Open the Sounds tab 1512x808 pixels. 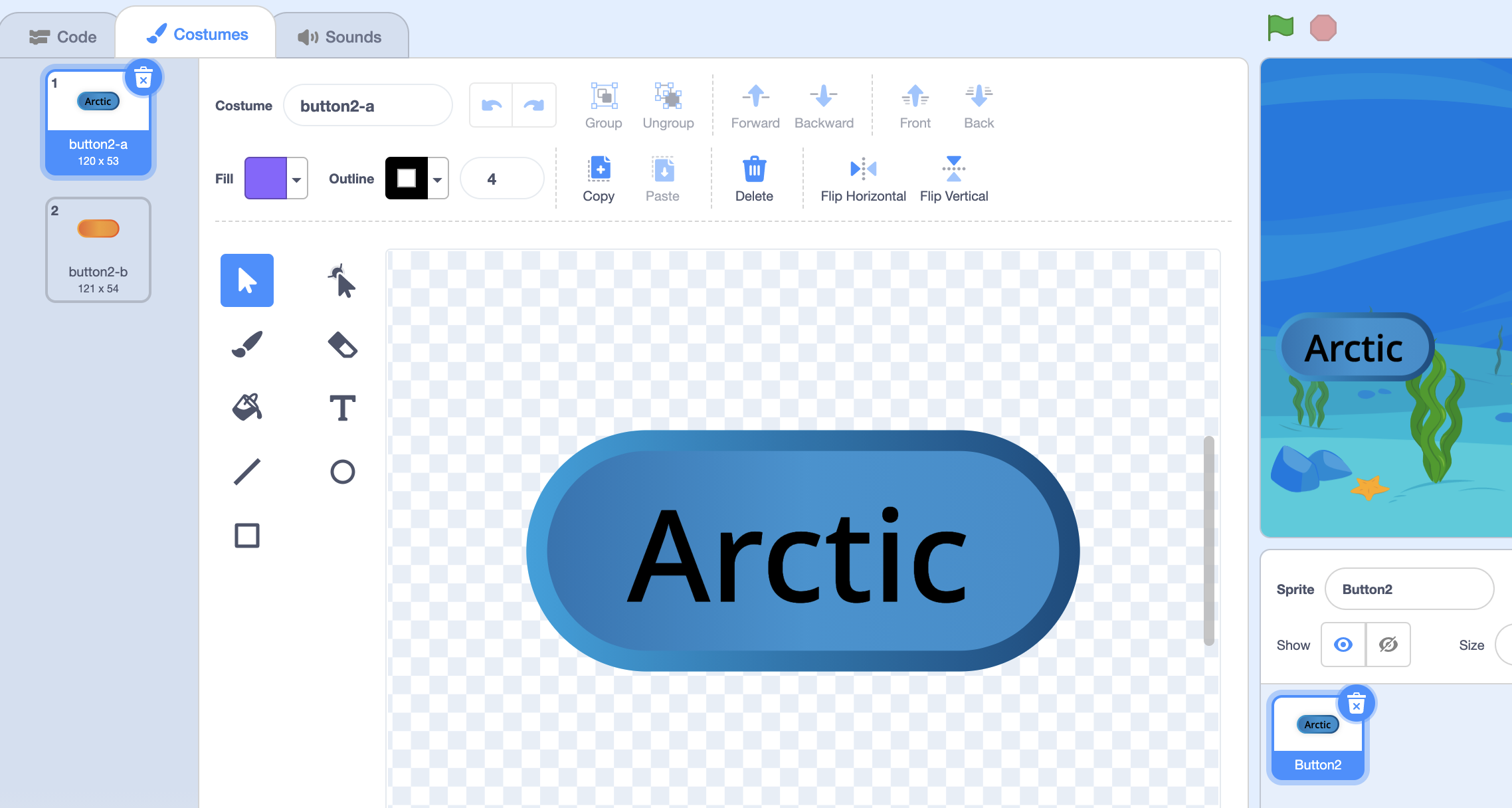coord(340,37)
